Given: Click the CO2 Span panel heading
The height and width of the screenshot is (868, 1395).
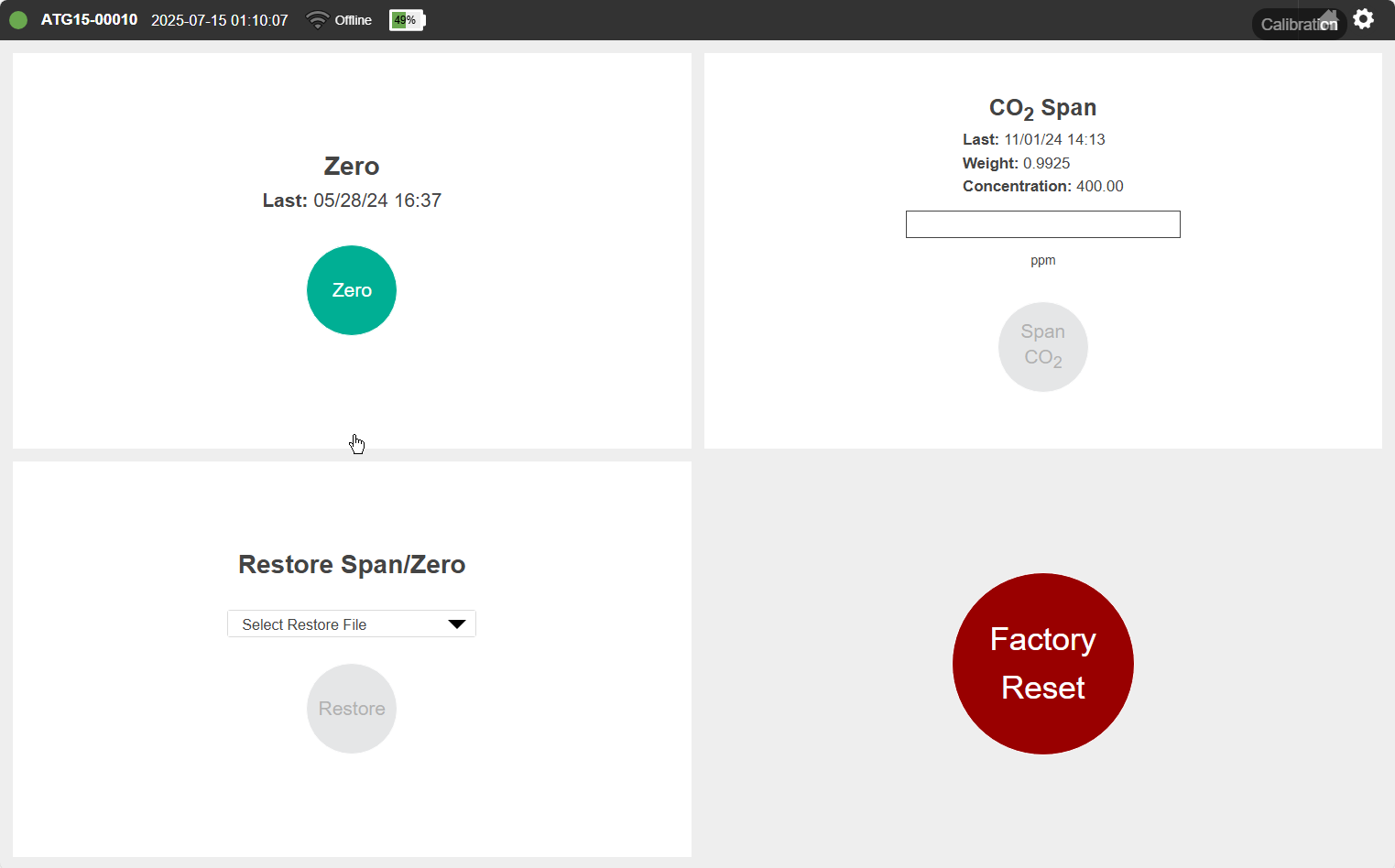Looking at the screenshot, I should coord(1042,108).
